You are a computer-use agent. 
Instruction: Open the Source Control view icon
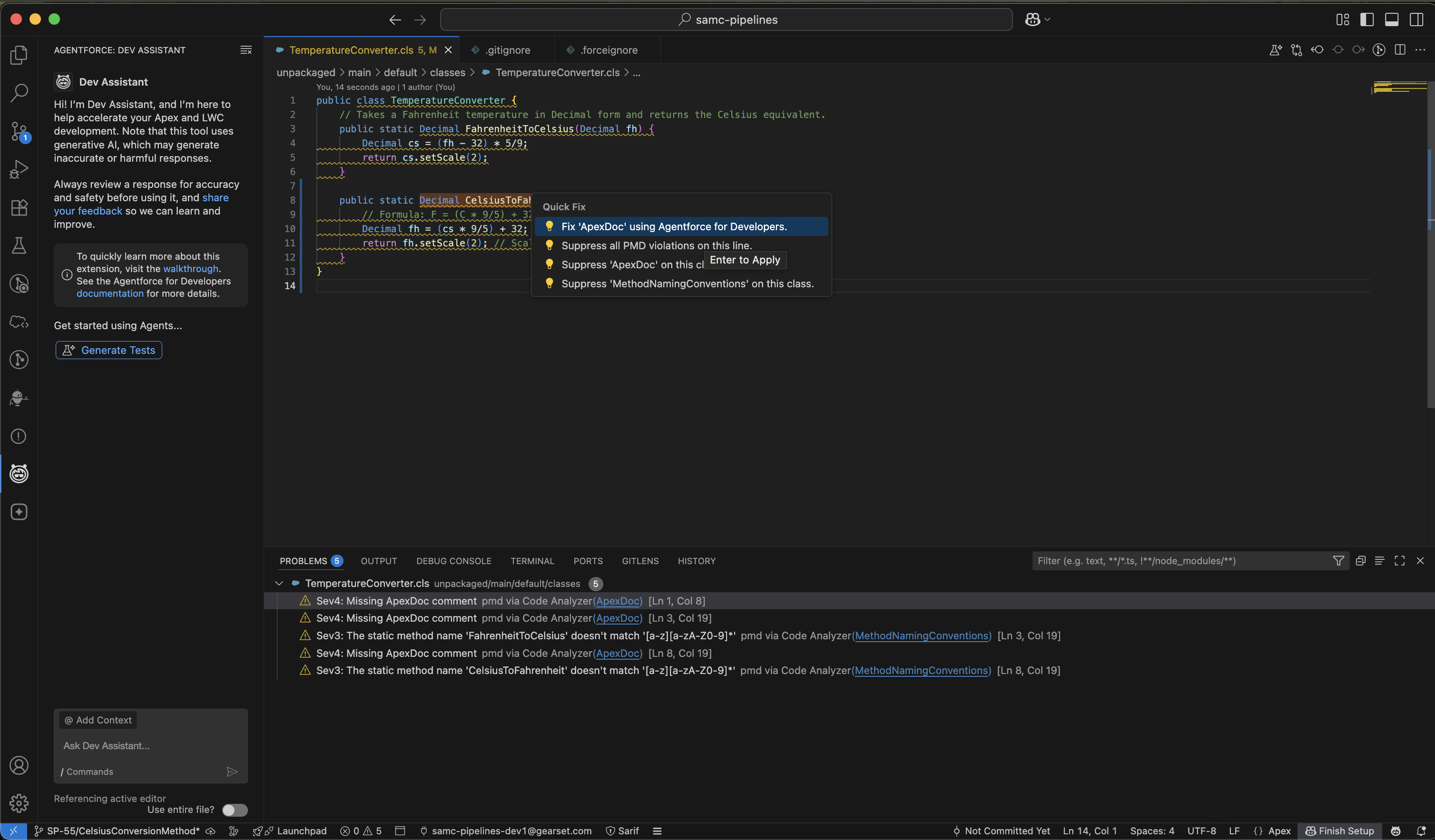pos(19,131)
